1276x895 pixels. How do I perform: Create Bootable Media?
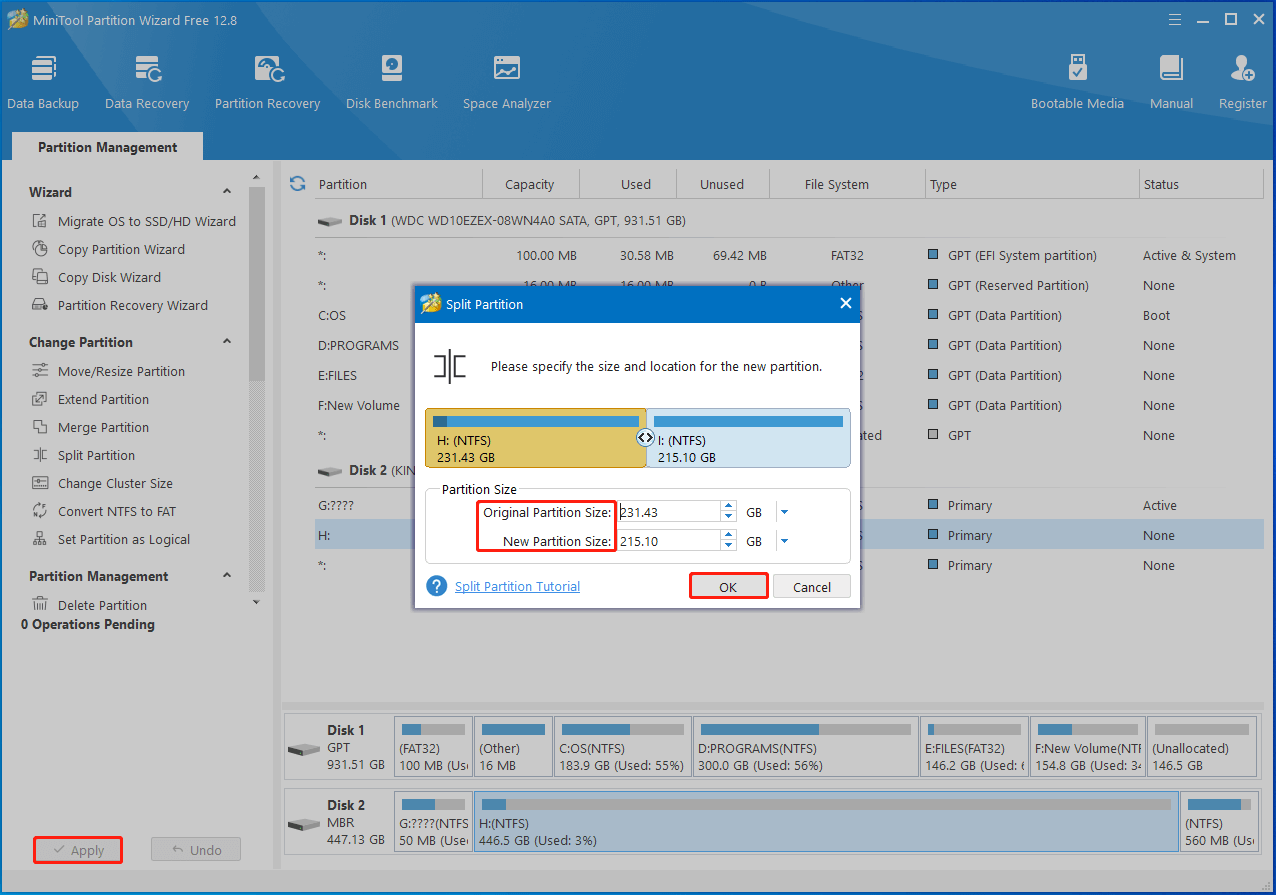[x=1077, y=82]
